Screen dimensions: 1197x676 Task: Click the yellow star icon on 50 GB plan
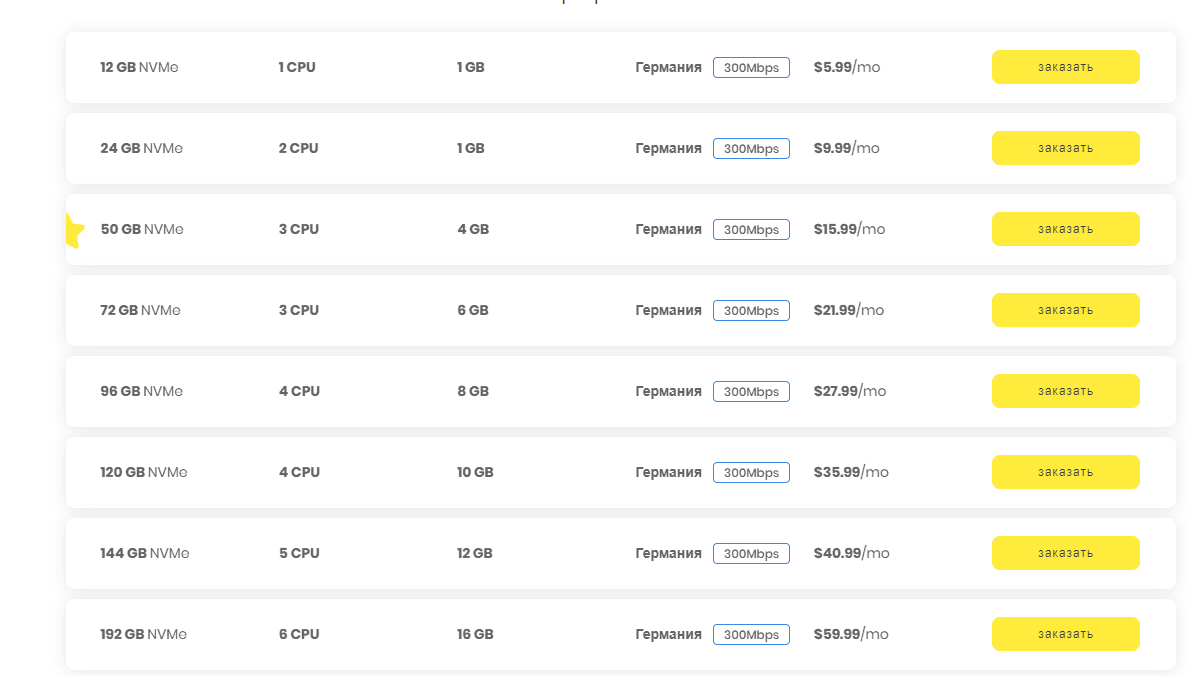click(x=74, y=231)
